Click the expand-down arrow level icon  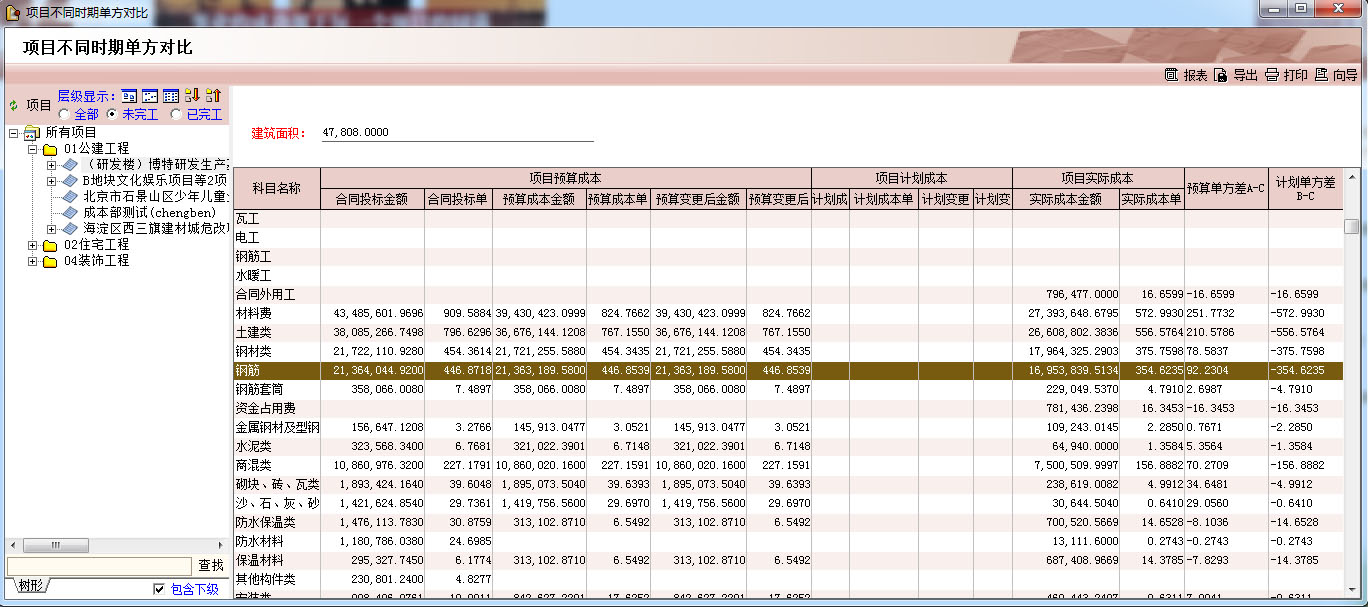192,96
